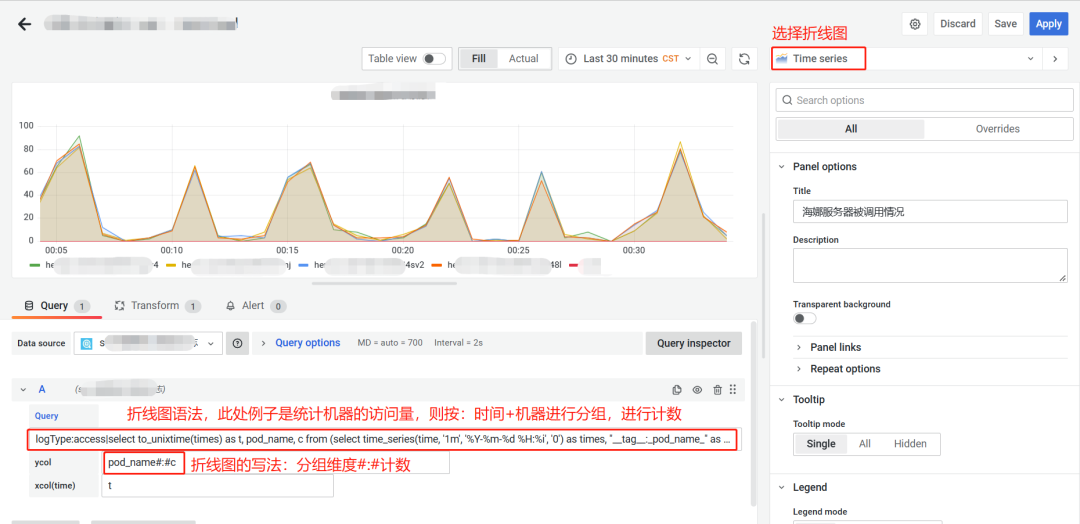Open the Data source dropdown
This screenshot has width=1080, height=524.
point(148,343)
